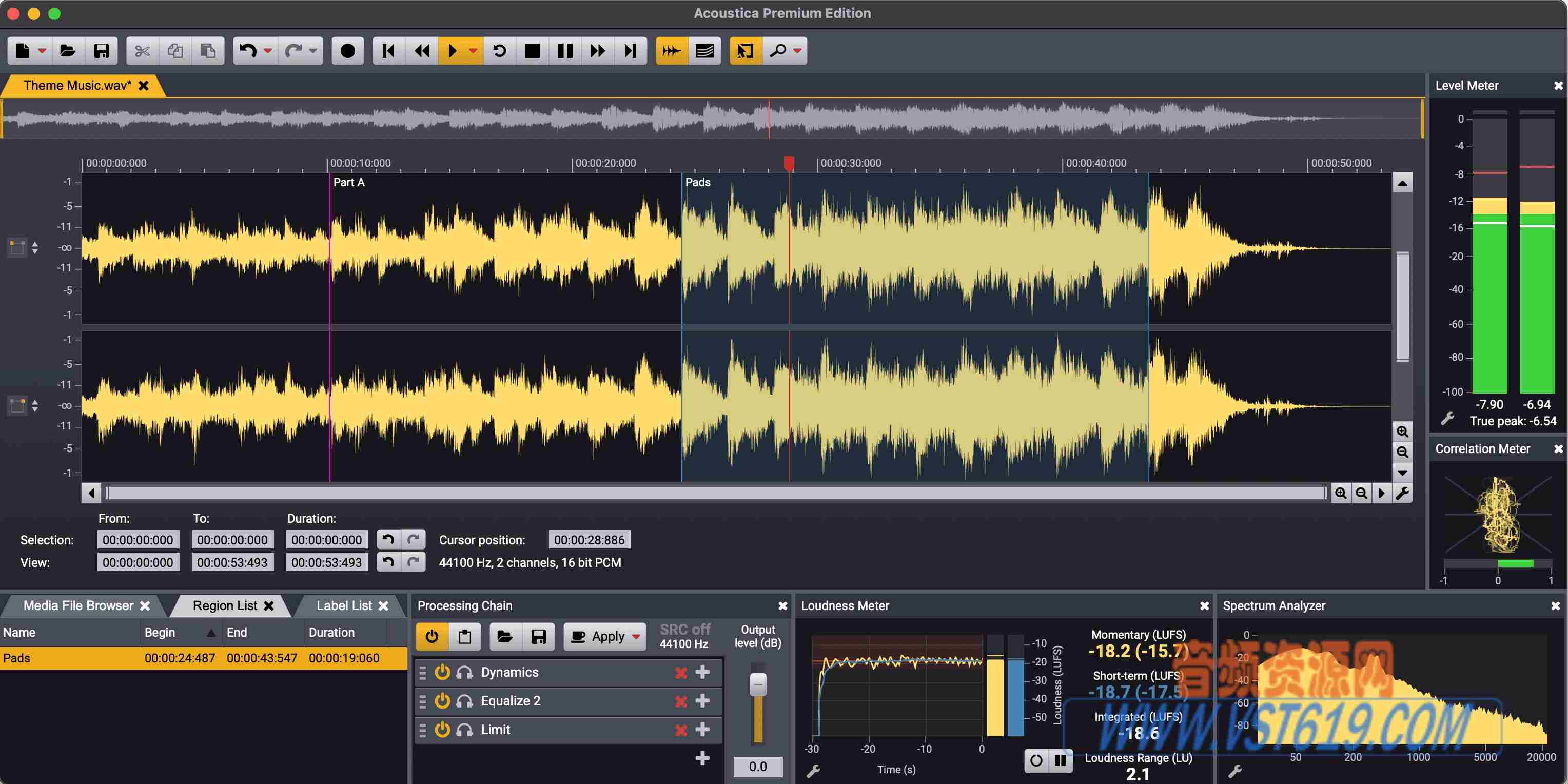This screenshot has height=784, width=1568.
Task: Open the Label List tab
Action: 343,605
